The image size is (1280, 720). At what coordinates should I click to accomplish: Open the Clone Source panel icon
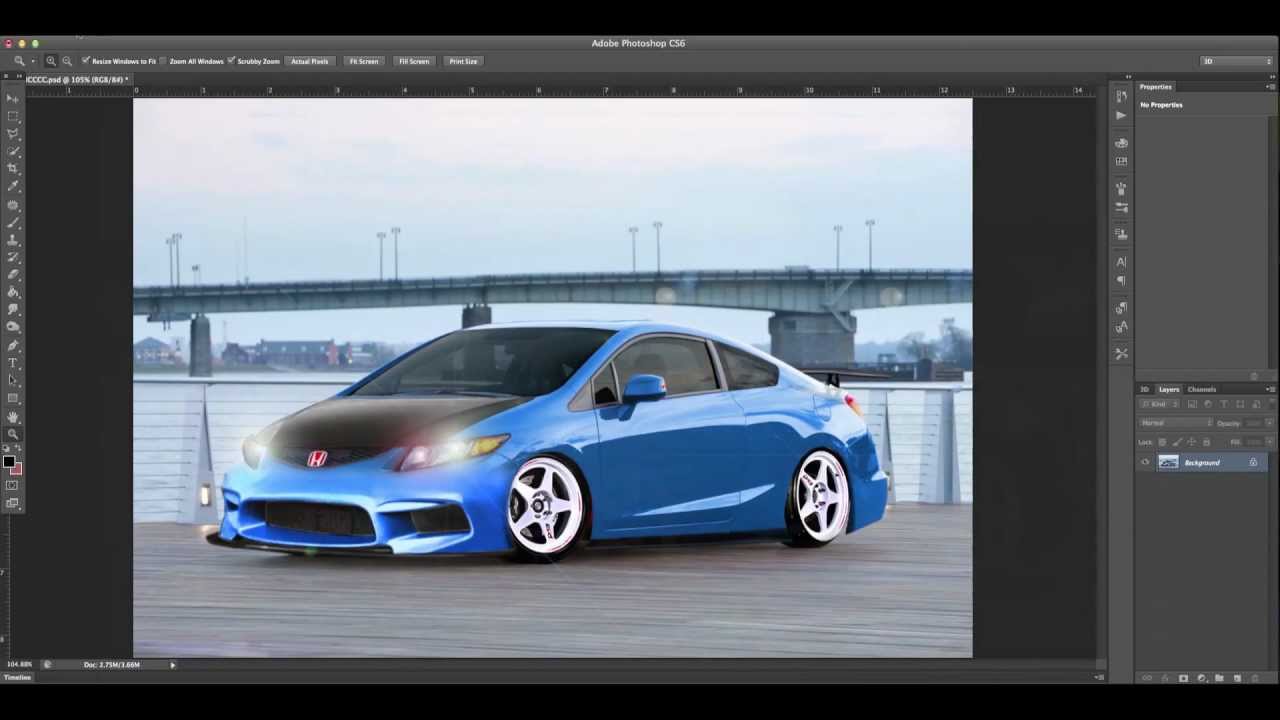point(1121,233)
